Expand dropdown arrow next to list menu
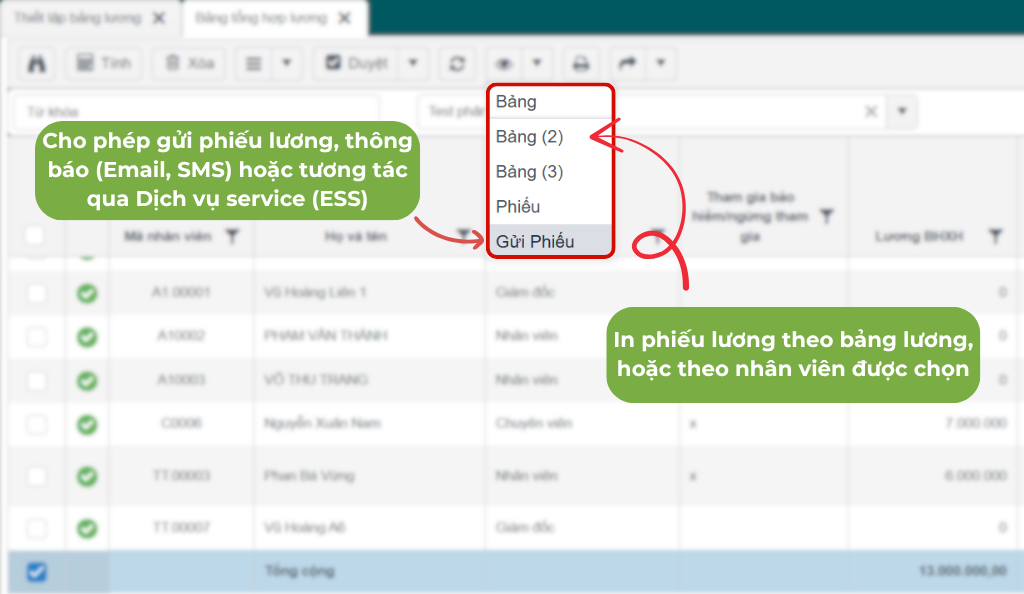This screenshot has width=1024, height=594. tap(286, 63)
